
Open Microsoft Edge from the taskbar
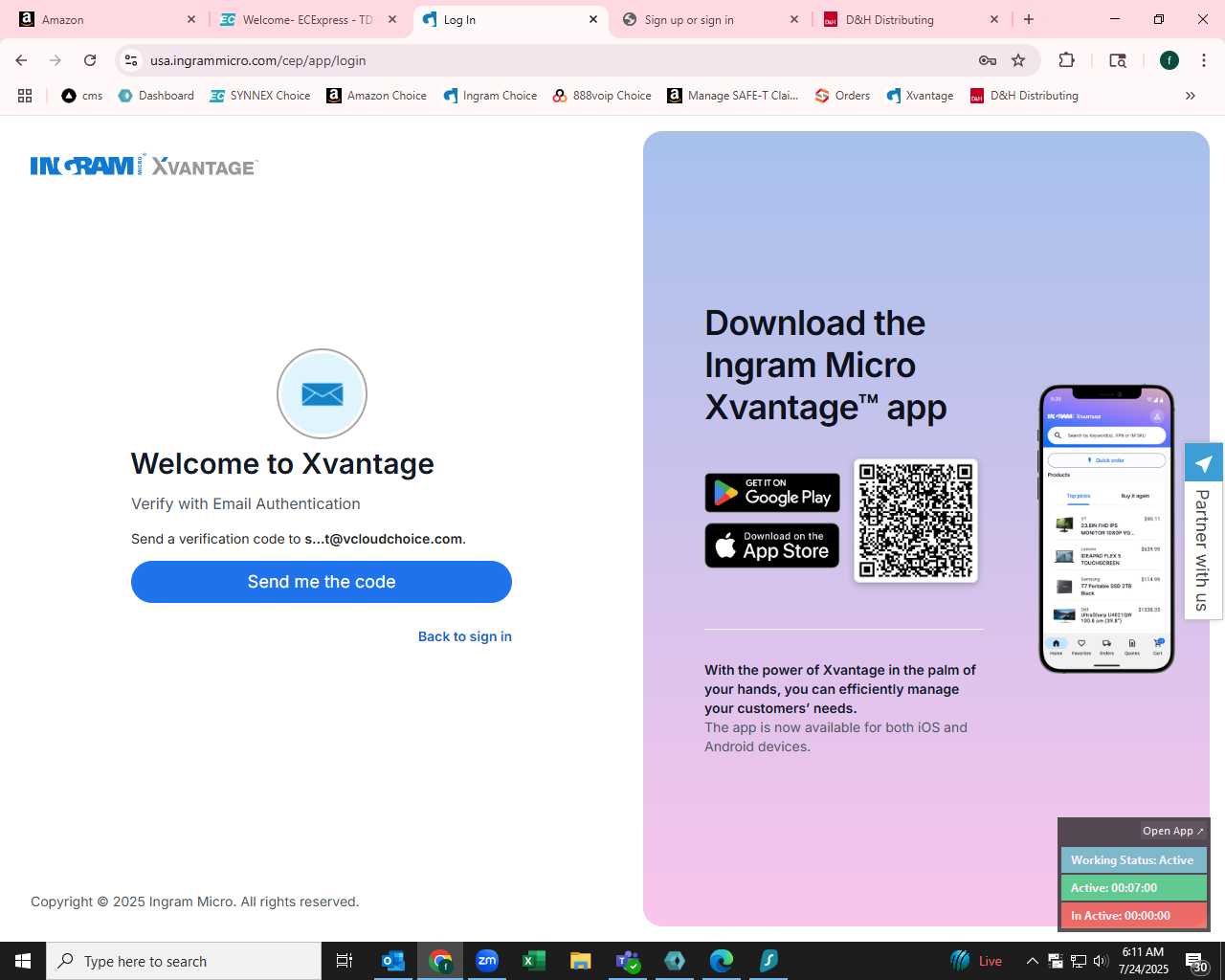(x=722, y=961)
